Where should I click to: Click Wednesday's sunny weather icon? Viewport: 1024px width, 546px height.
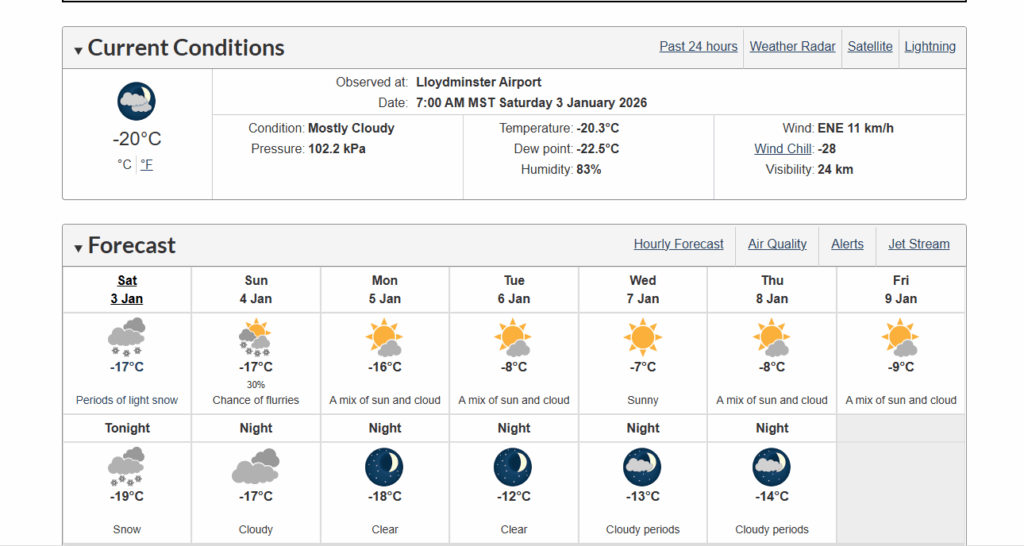pyautogui.click(x=643, y=337)
